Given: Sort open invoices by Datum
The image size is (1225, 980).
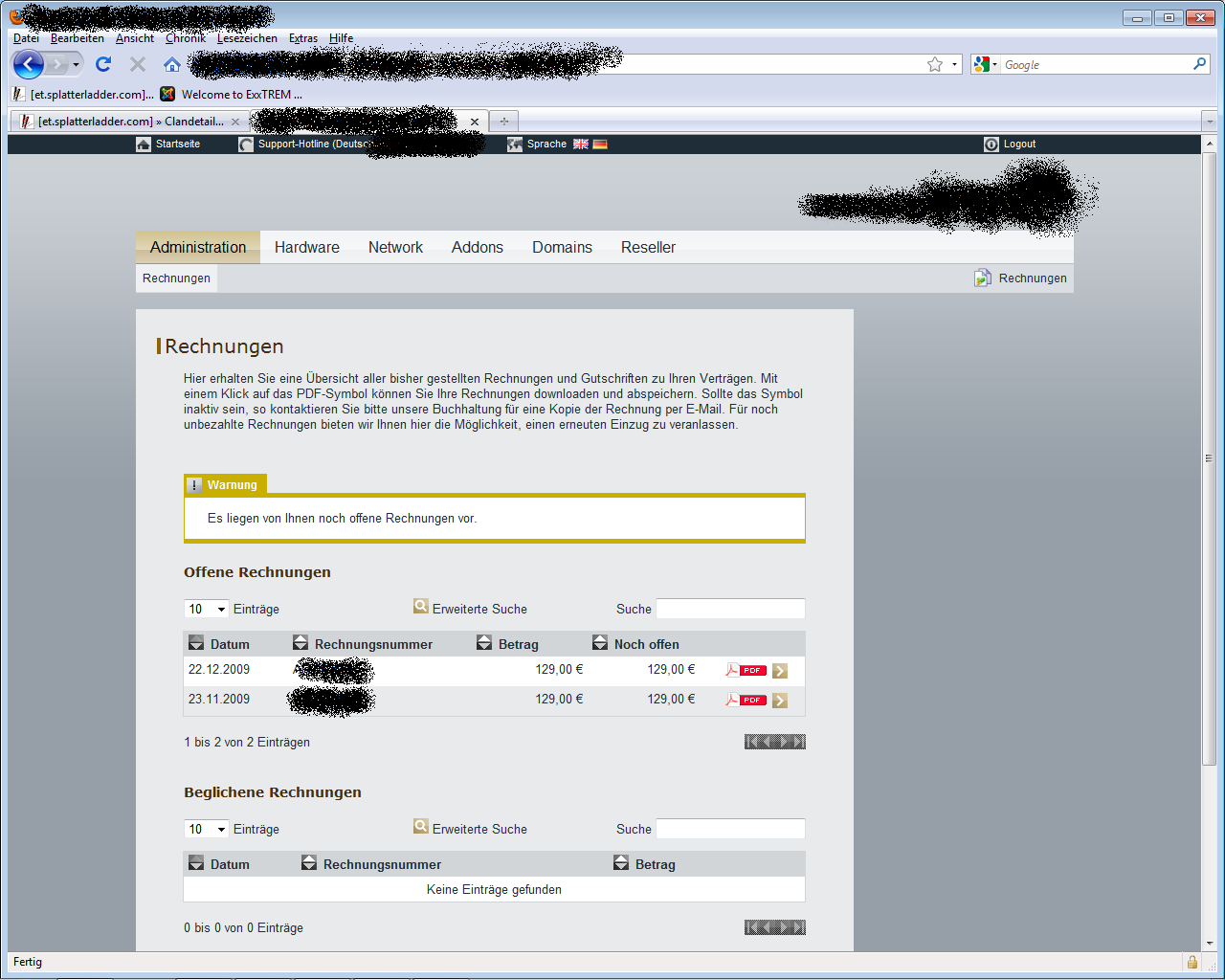Looking at the screenshot, I should click(x=196, y=643).
